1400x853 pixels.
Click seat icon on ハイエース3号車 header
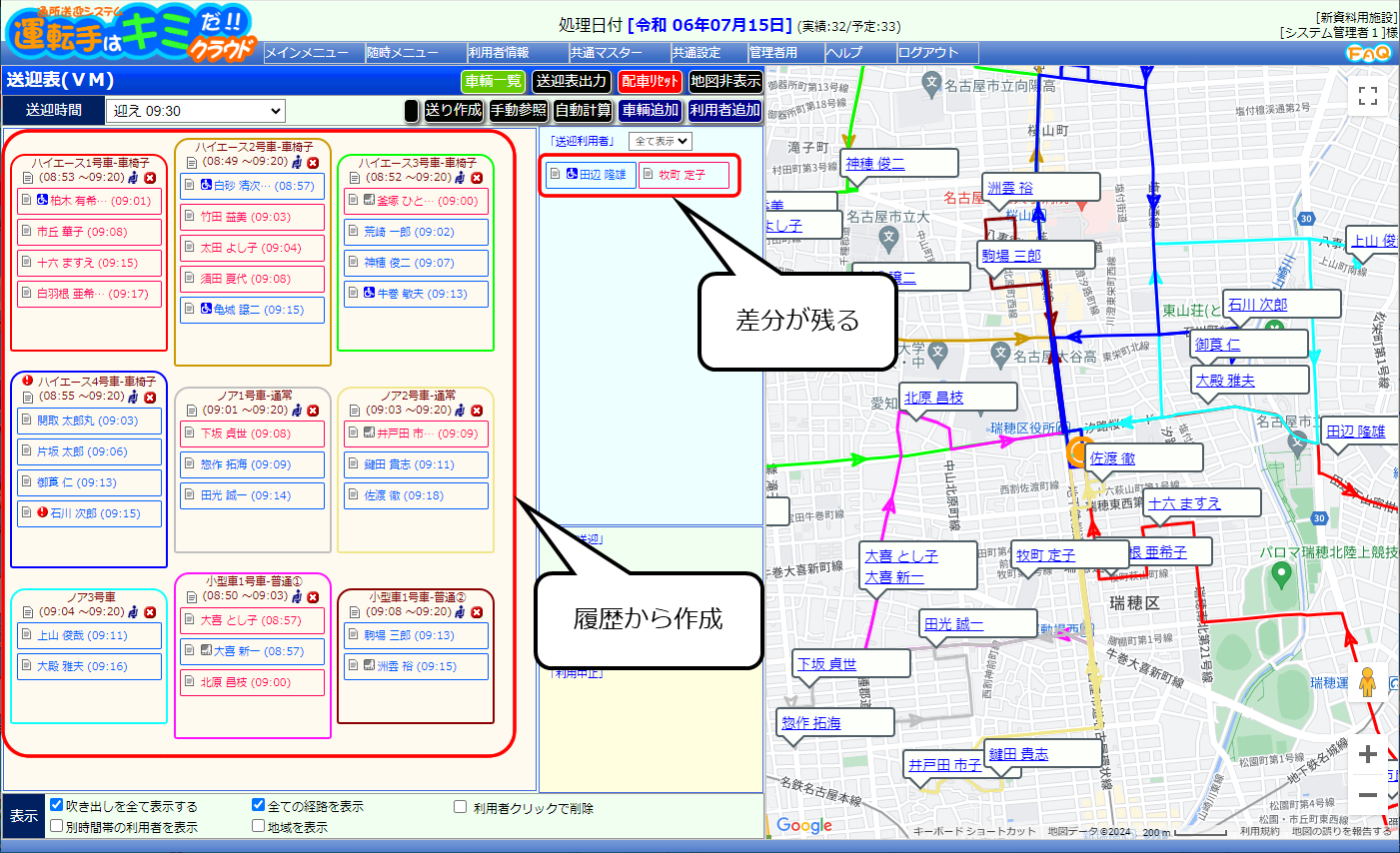coord(461,178)
